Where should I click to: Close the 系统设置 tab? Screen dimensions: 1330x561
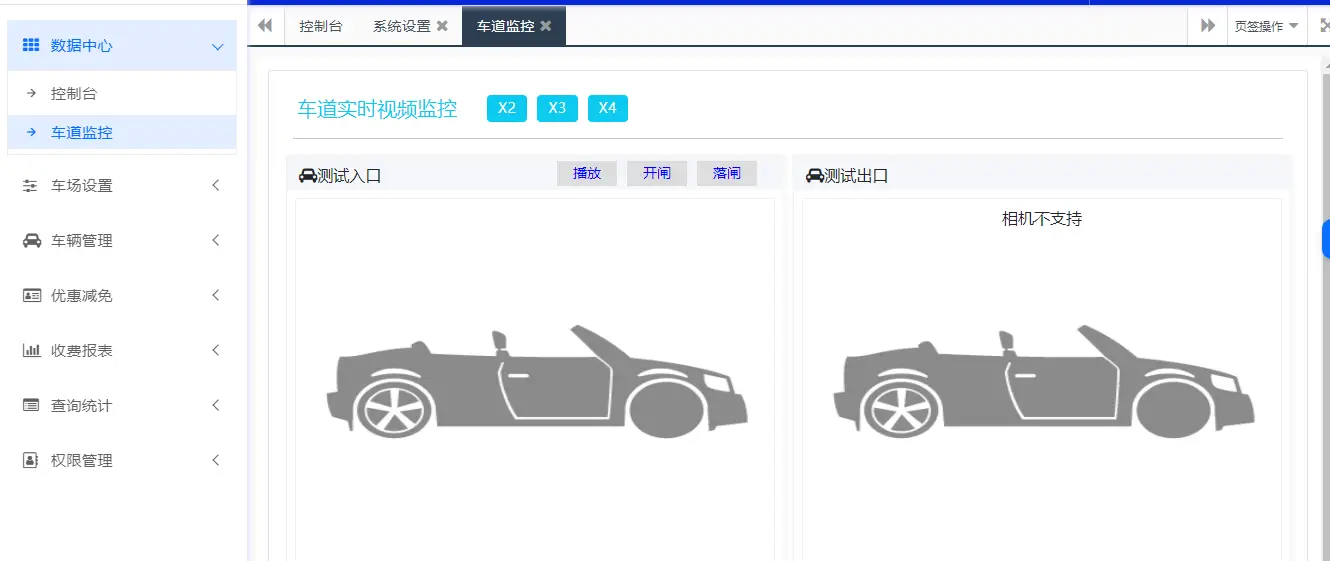click(x=442, y=26)
